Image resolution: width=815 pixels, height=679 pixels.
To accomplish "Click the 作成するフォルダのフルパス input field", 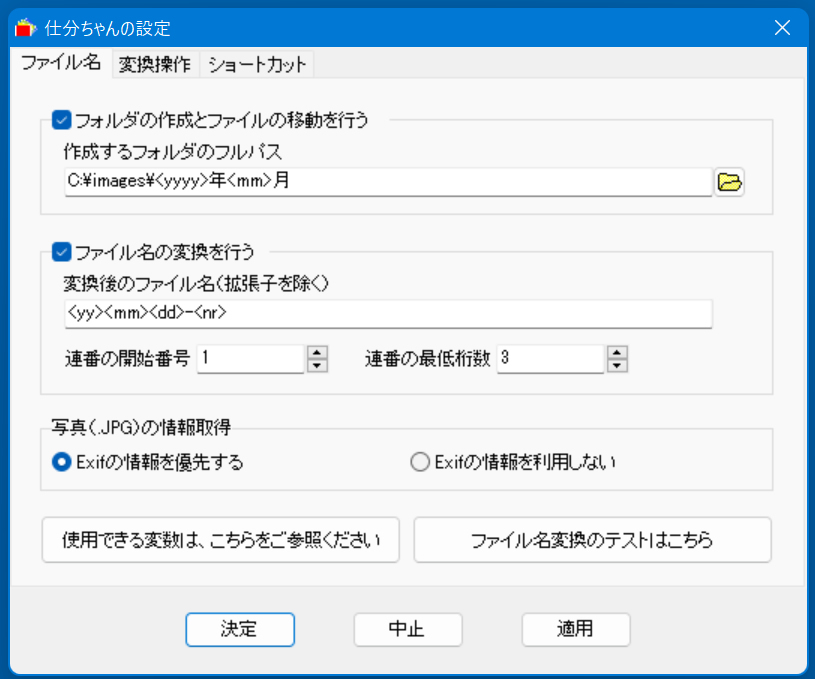I will [x=387, y=182].
